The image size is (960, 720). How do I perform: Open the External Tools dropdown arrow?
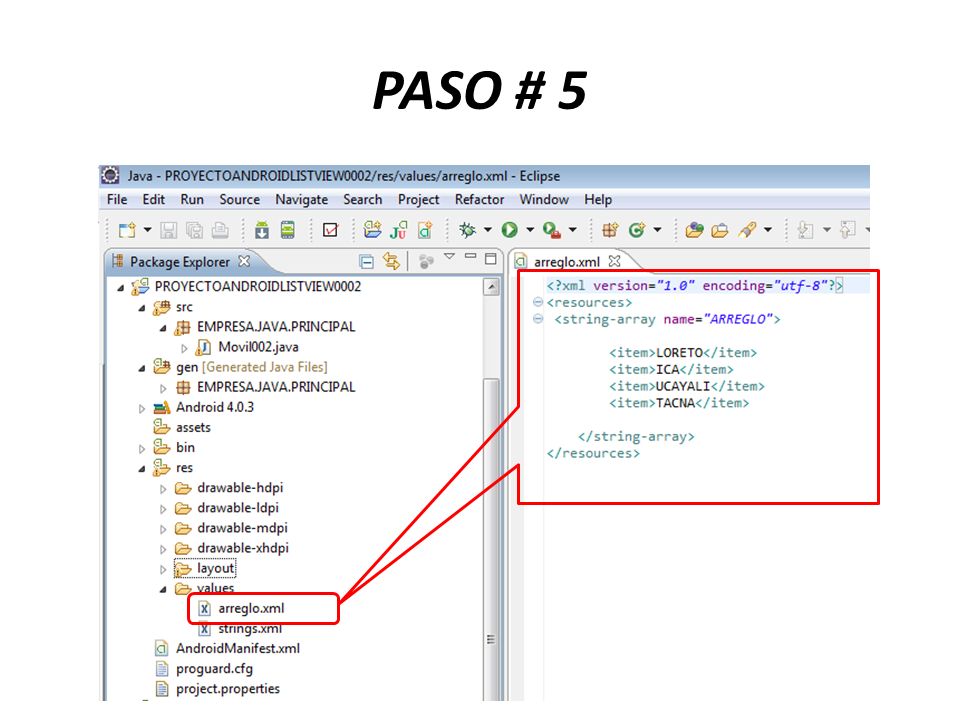pyautogui.click(x=572, y=230)
